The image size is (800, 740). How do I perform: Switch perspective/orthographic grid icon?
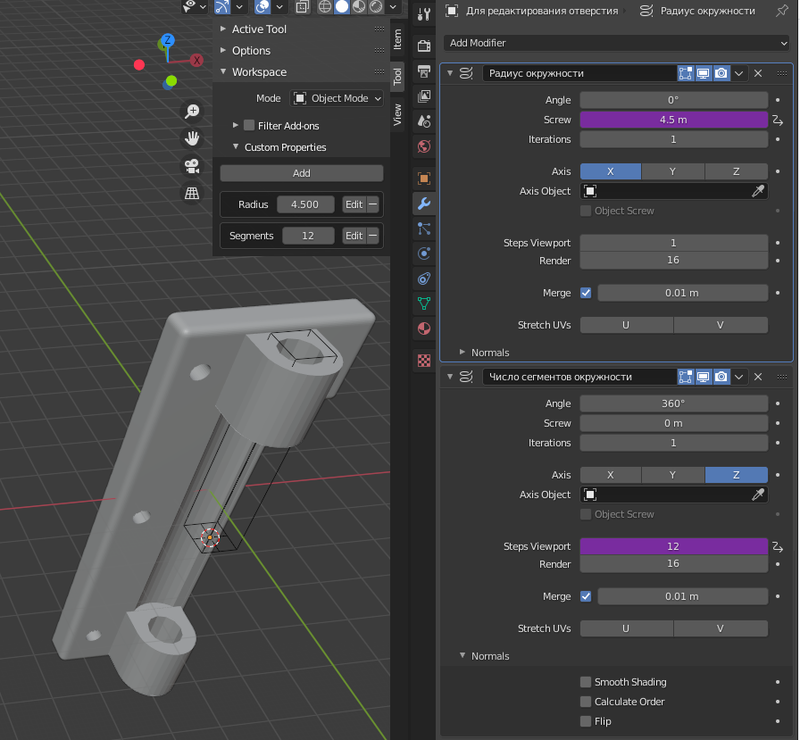point(192,193)
